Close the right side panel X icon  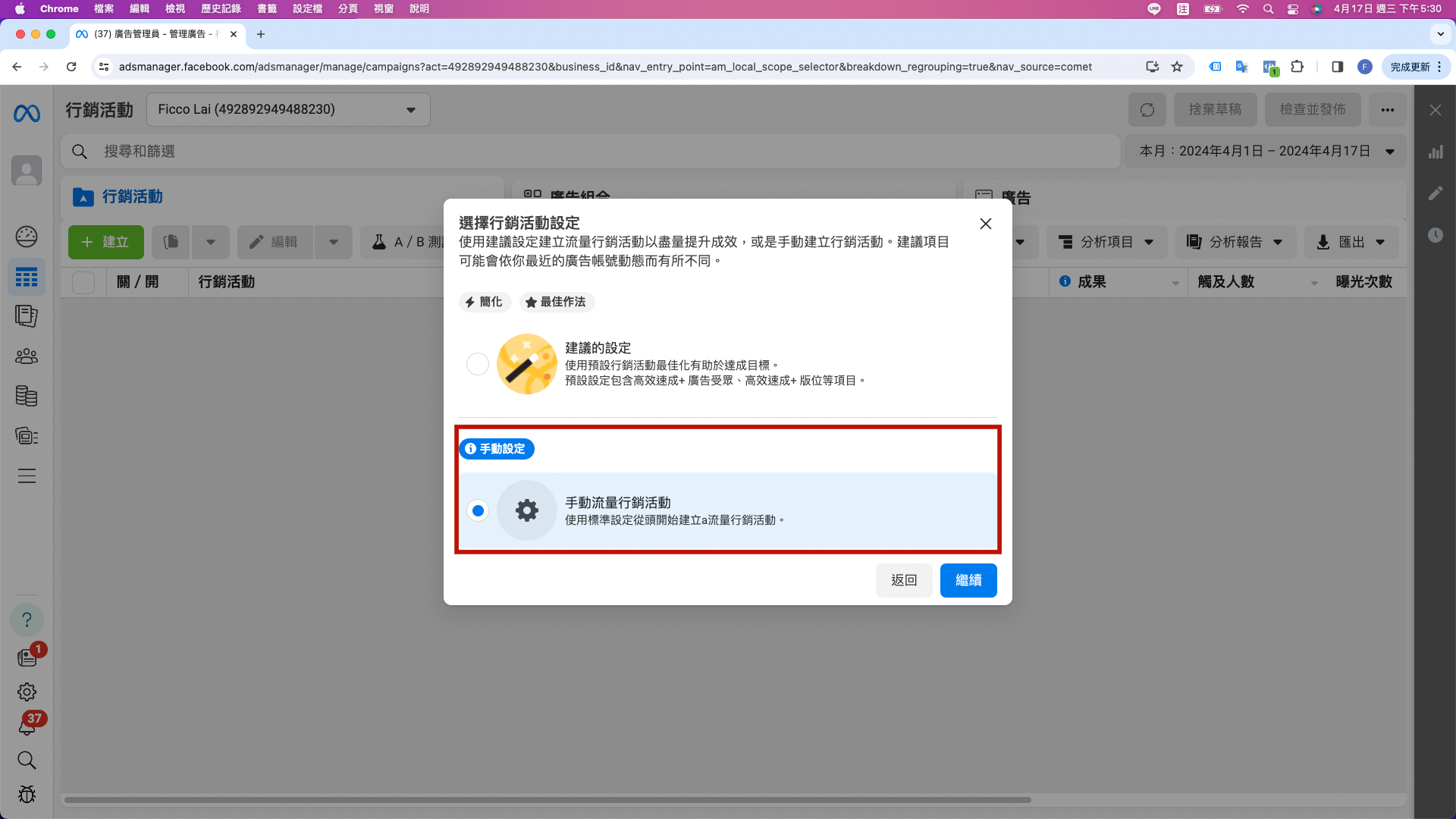(1436, 110)
